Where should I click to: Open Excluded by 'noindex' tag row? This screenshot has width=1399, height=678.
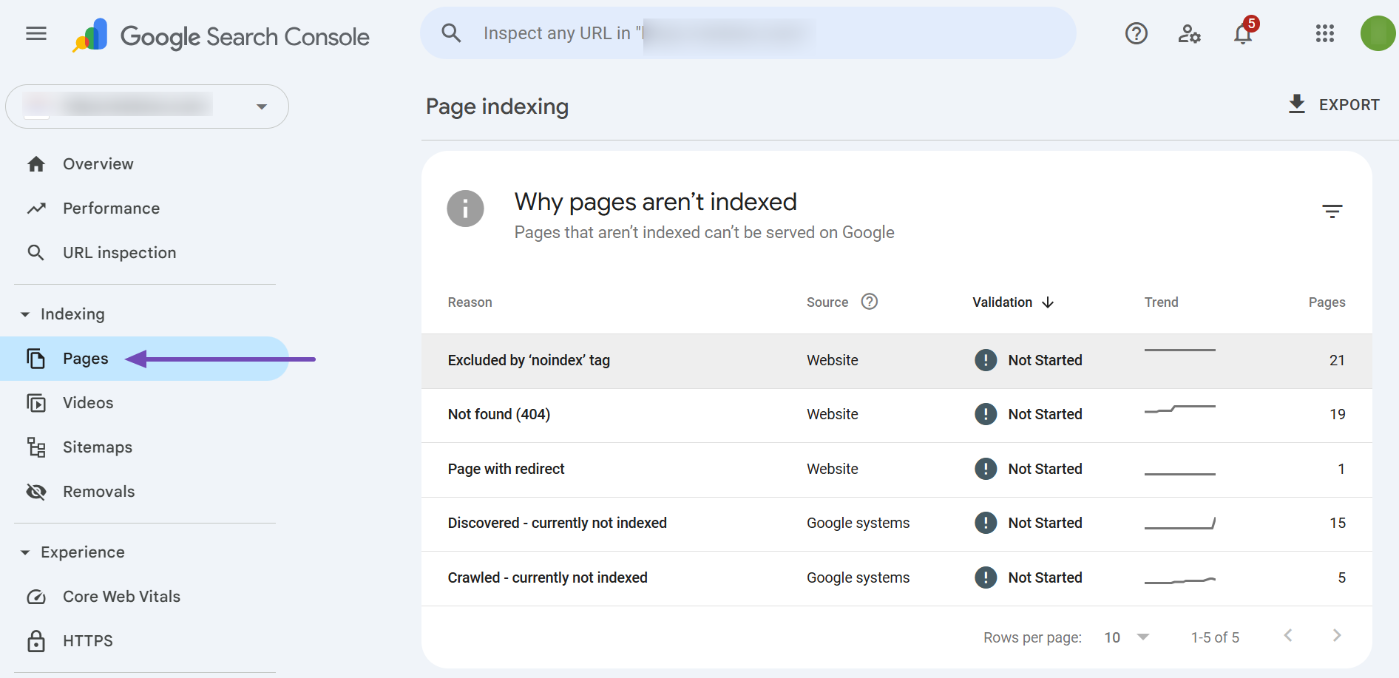tap(897, 360)
